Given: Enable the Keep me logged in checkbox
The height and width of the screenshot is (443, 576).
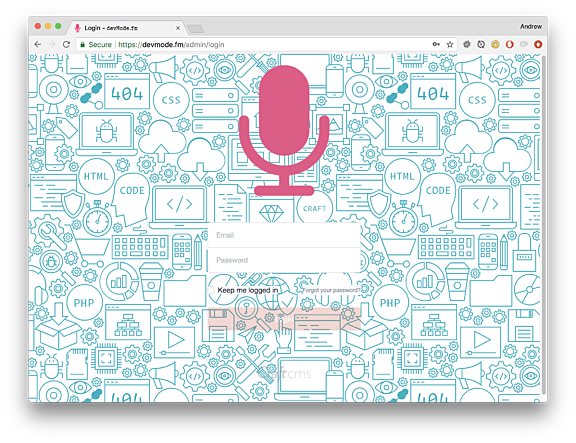Looking at the screenshot, I should 211,290.
